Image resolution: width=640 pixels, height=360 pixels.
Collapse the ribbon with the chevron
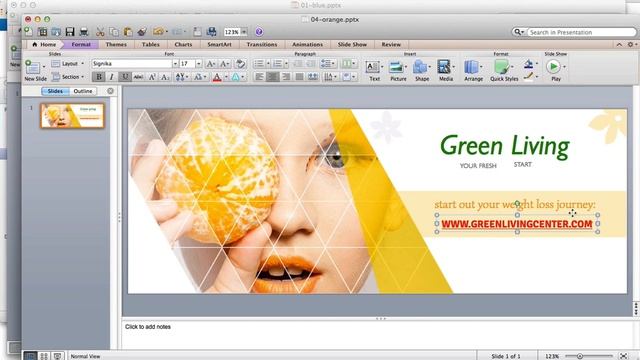[x=619, y=44]
